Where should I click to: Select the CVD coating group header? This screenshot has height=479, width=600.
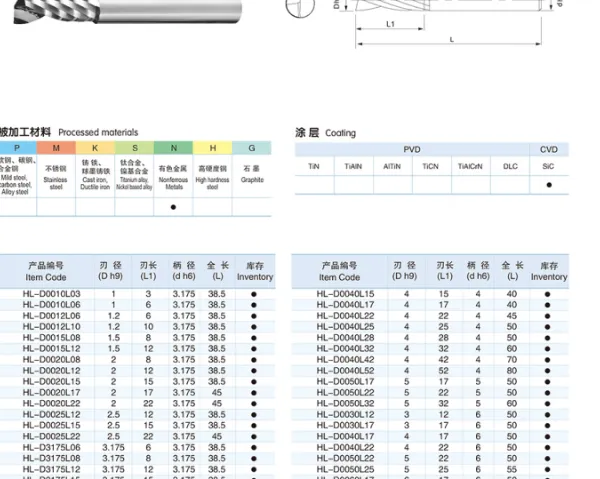(x=549, y=149)
